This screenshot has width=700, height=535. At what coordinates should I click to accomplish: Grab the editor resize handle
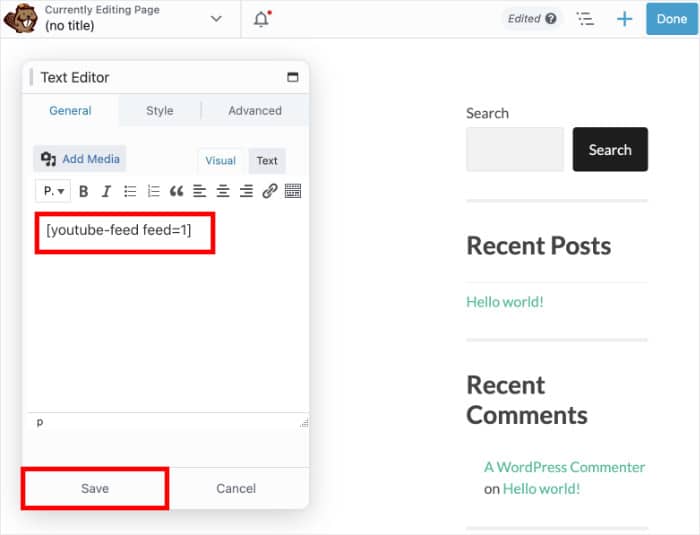[304, 422]
